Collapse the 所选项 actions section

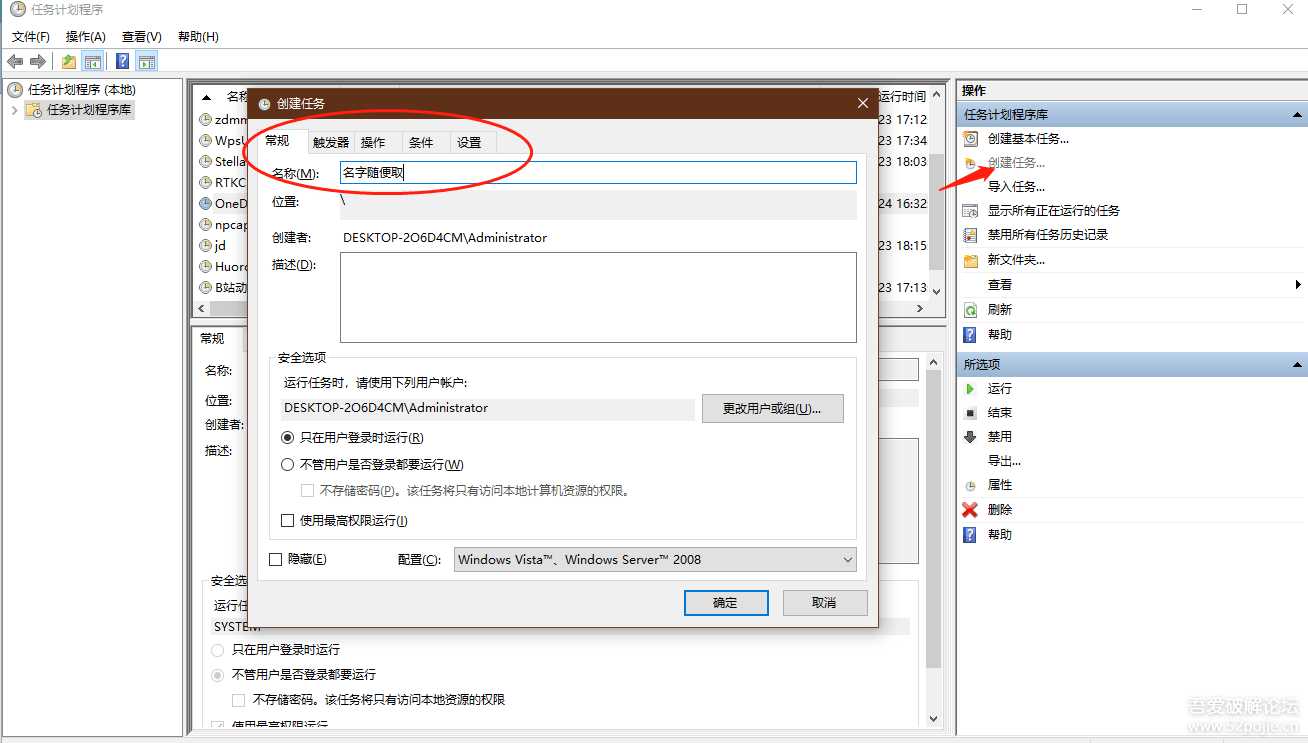(x=1296, y=365)
